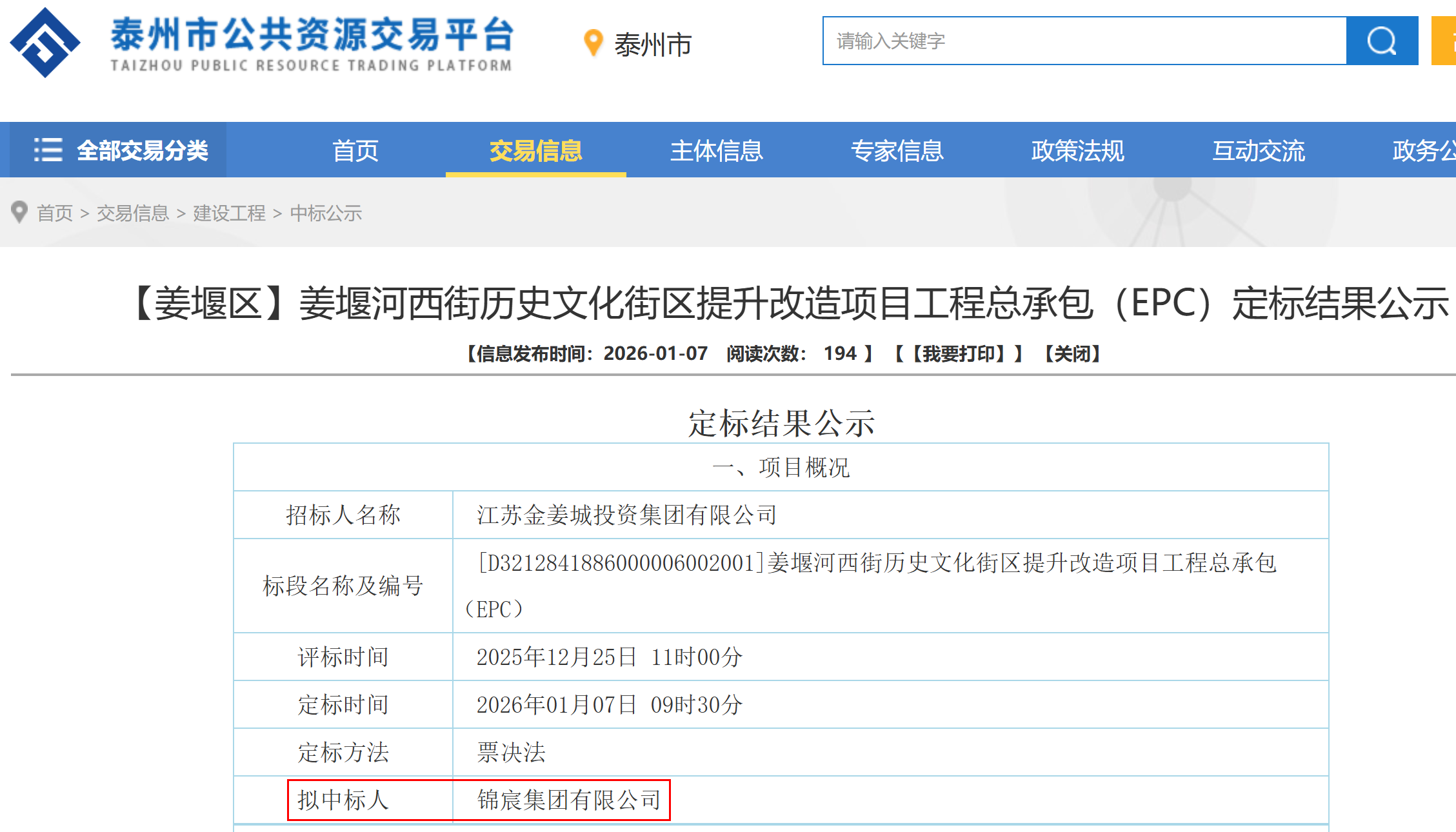This screenshot has width=1456, height=832.
Task: Click the 定标结果公示 table heading
Action: [781, 423]
